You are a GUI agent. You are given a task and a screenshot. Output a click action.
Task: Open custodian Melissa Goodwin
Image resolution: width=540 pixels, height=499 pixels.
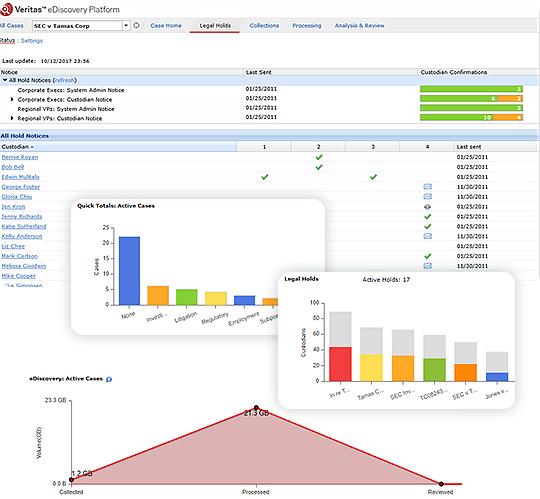click(x=24, y=266)
